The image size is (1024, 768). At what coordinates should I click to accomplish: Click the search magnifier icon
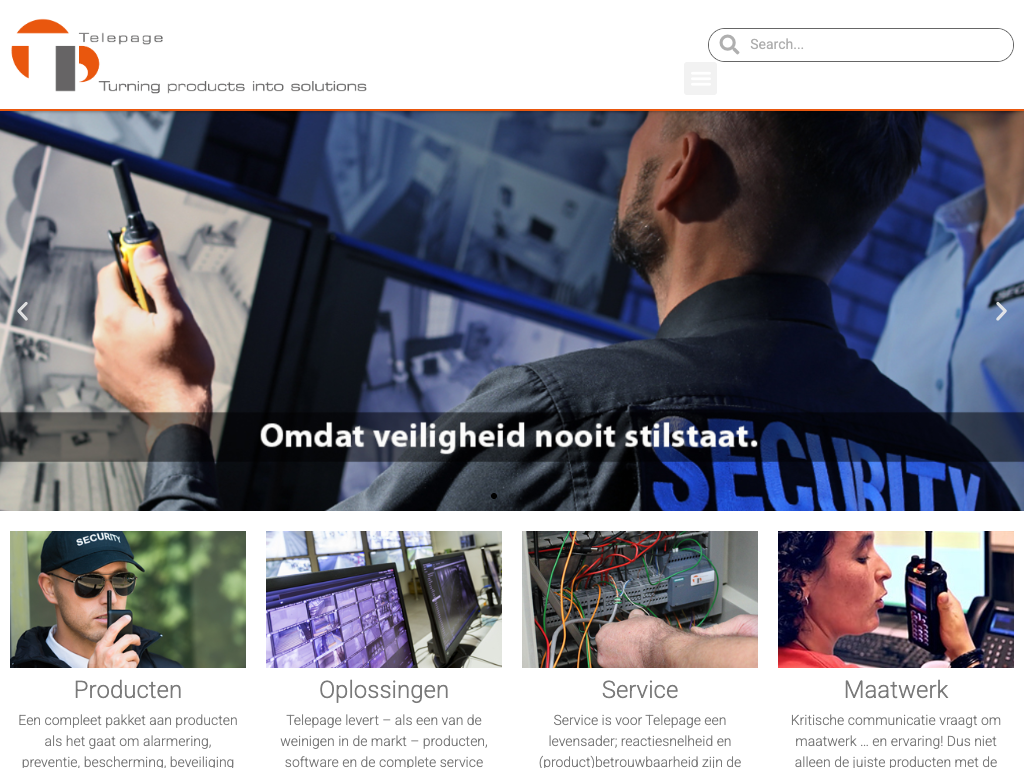click(x=729, y=44)
